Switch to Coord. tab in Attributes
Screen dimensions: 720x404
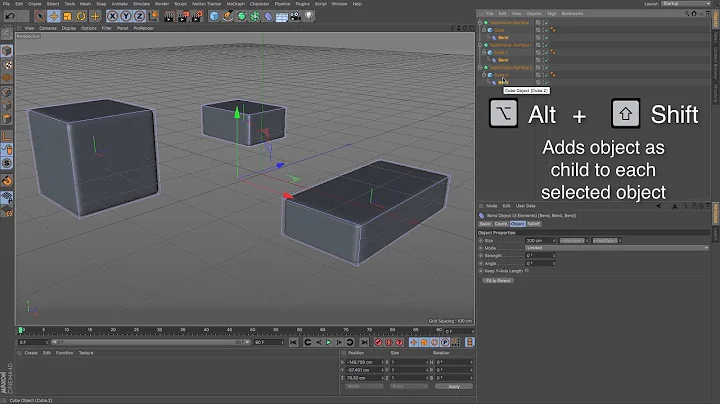[501, 224]
